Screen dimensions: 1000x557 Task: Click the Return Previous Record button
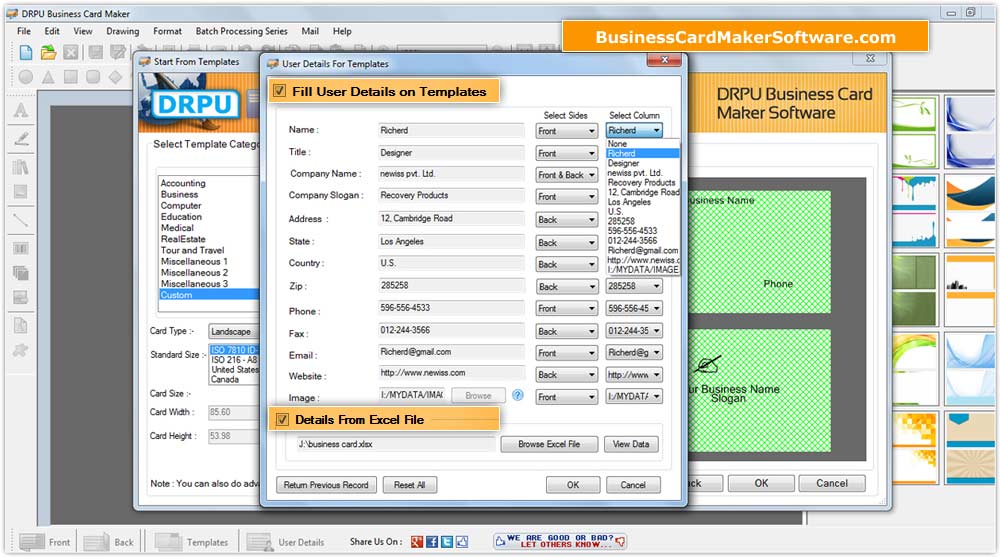326,485
